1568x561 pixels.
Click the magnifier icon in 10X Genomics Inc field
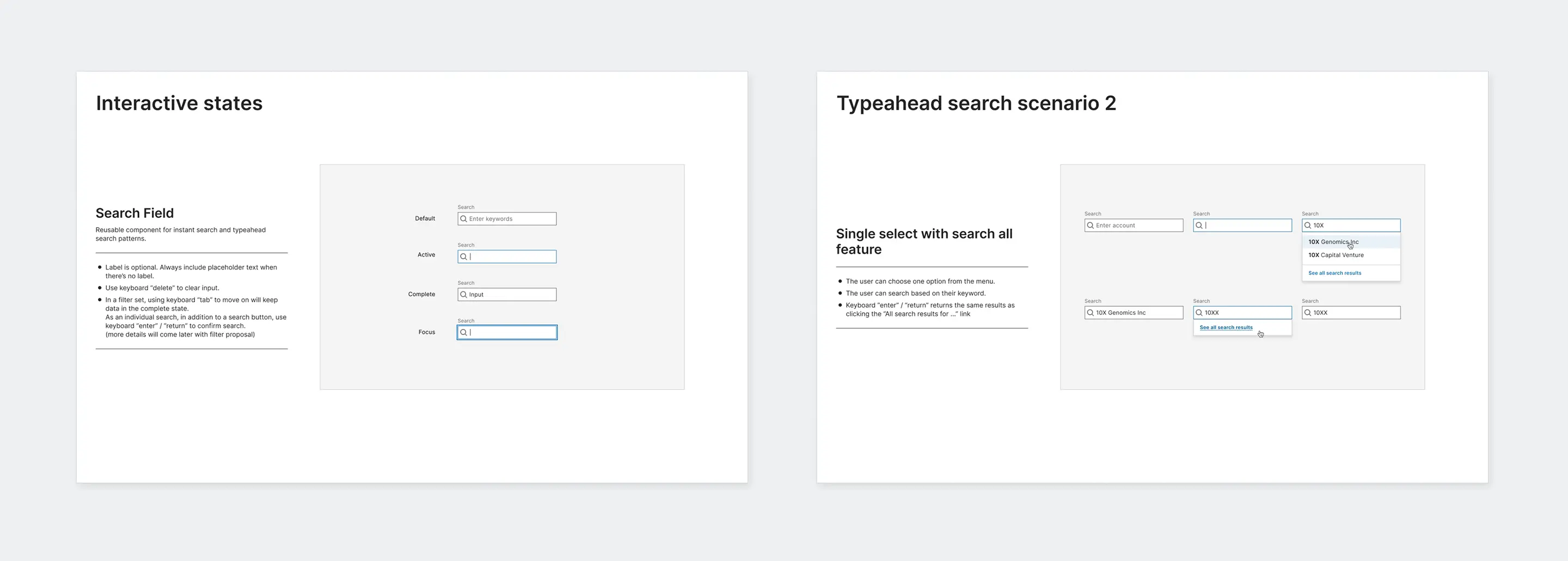pos(1090,313)
